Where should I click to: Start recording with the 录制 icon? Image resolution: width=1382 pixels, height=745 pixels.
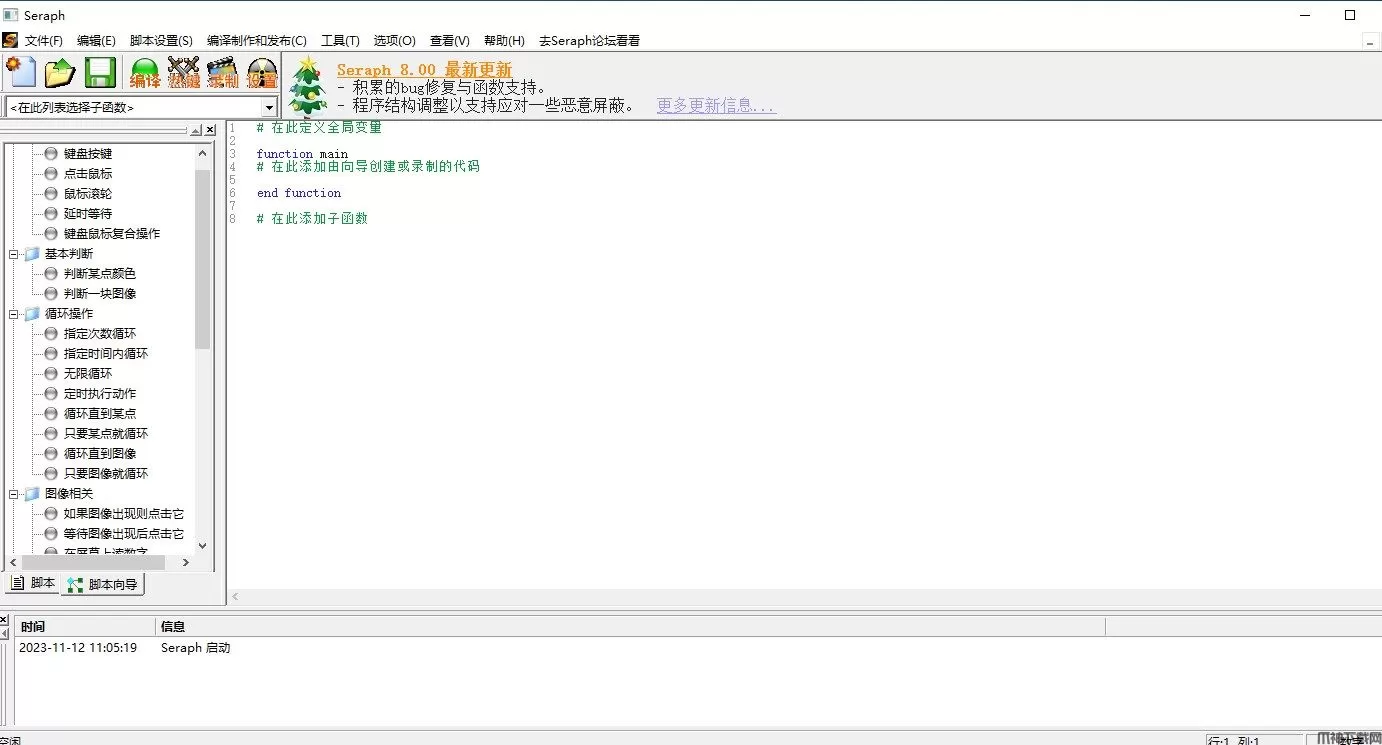click(222, 73)
